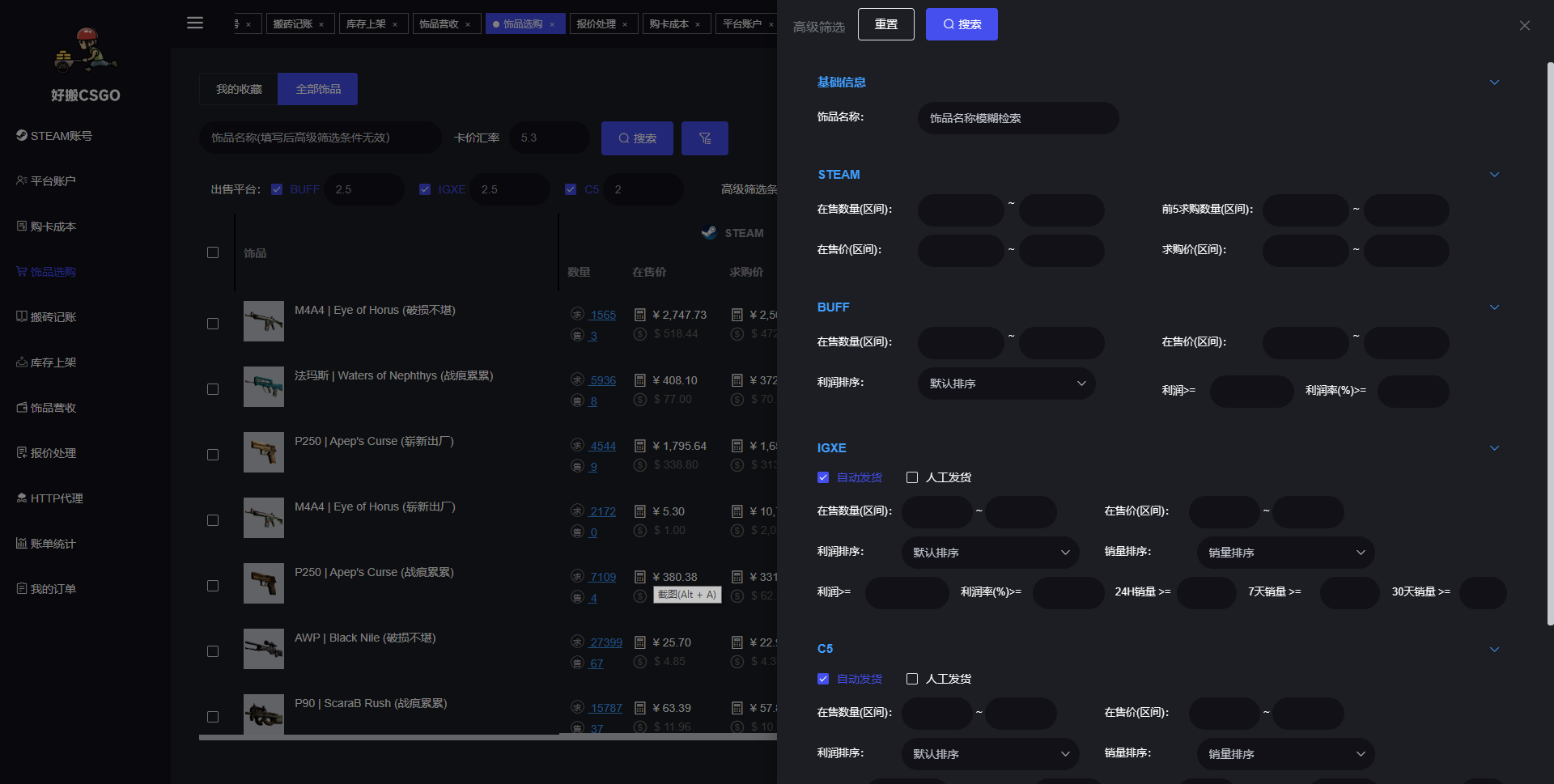Check the M4A4 Eye of Horus 破损不堪 row

tap(213, 324)
